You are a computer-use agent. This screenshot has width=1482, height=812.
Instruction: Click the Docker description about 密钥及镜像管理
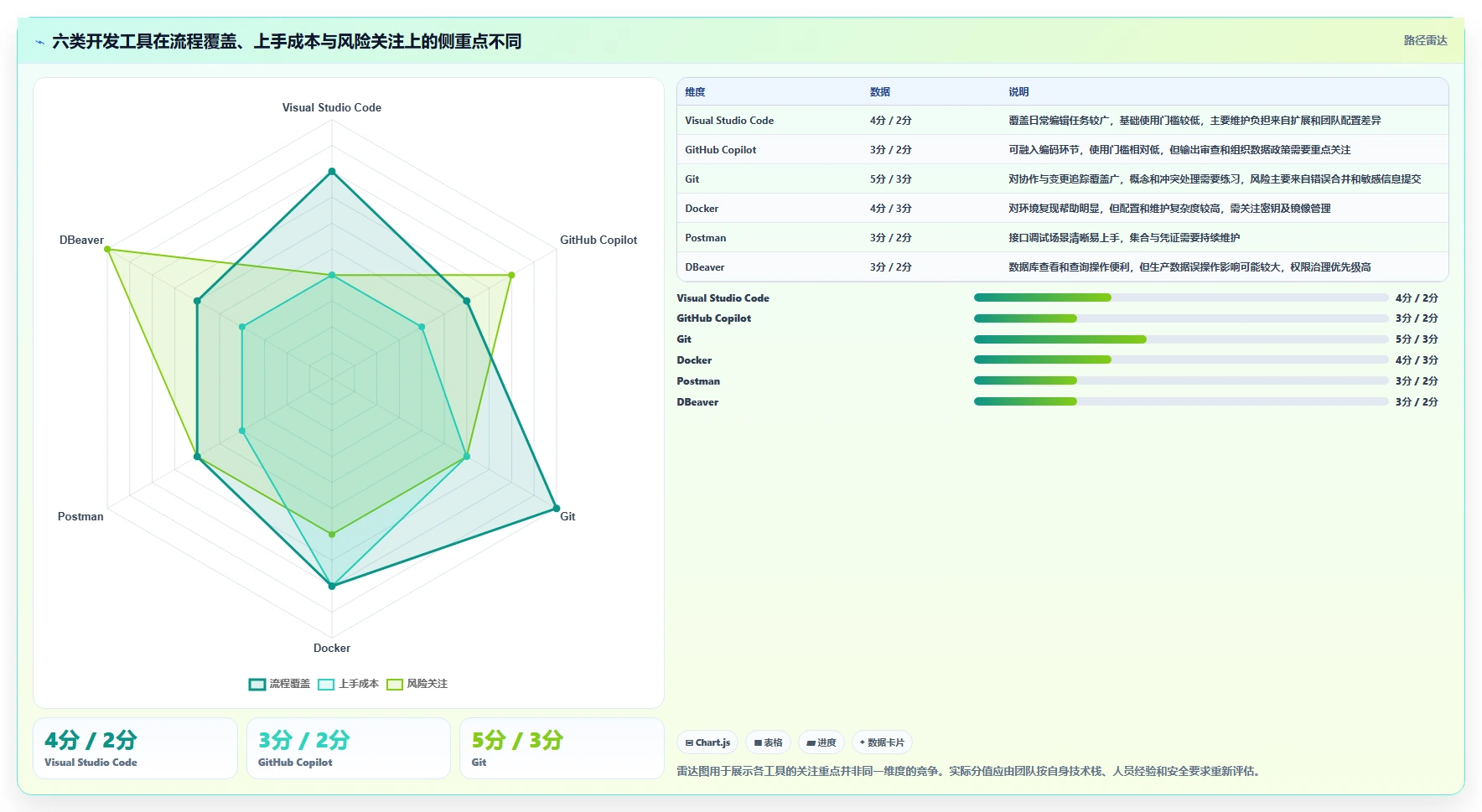tap(1169, 209)
